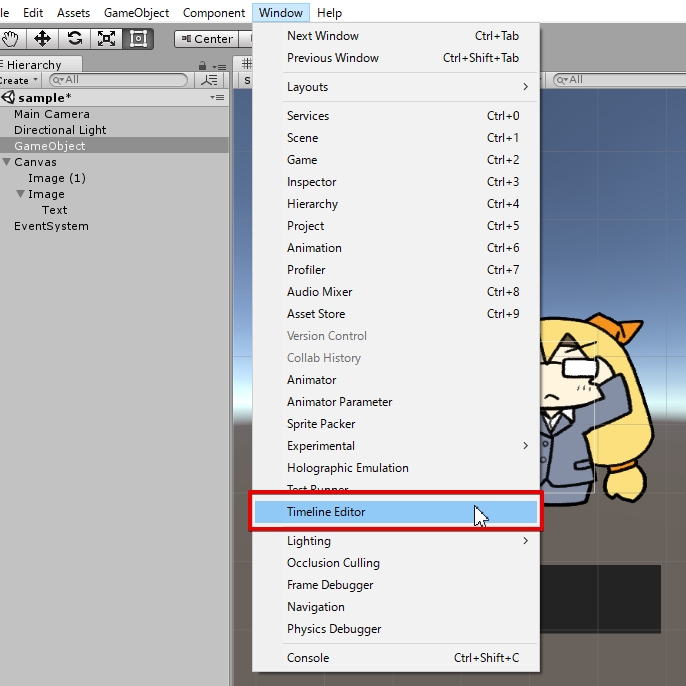Screen dimensions: 686x686
Task: Select Main Camera in Hierarchy
Action: point(114,114)
